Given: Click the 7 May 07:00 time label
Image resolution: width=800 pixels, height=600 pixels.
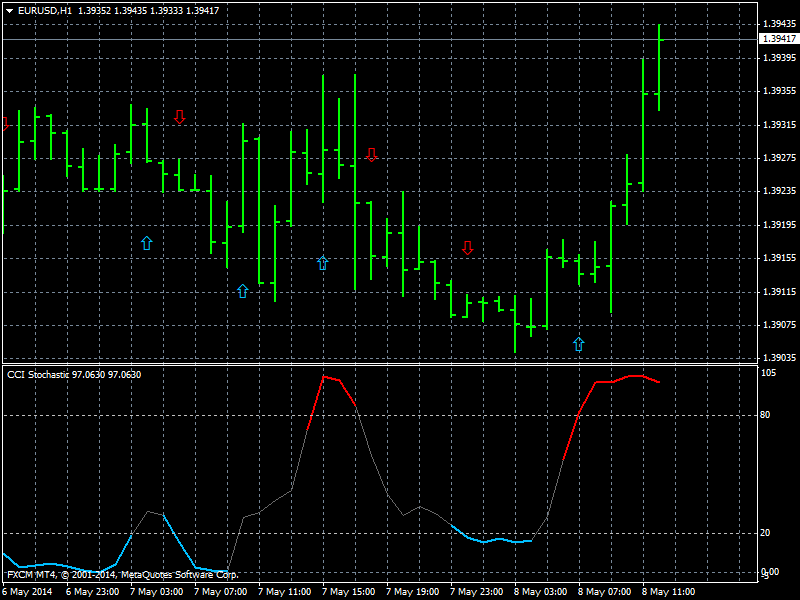Looking at the screenshot, I should [x=220, y=592].
